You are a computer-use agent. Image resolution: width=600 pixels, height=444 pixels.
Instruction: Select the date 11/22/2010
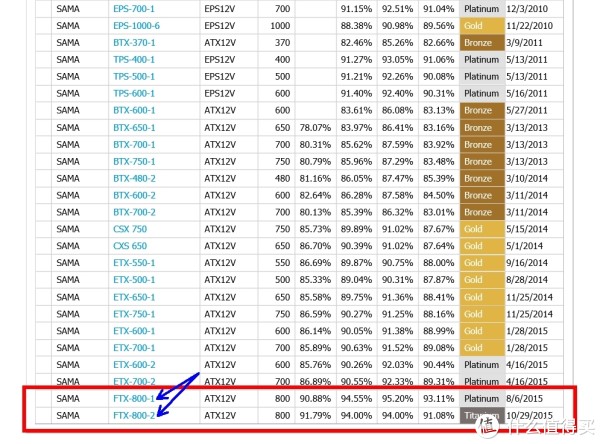tap(530, 26)
